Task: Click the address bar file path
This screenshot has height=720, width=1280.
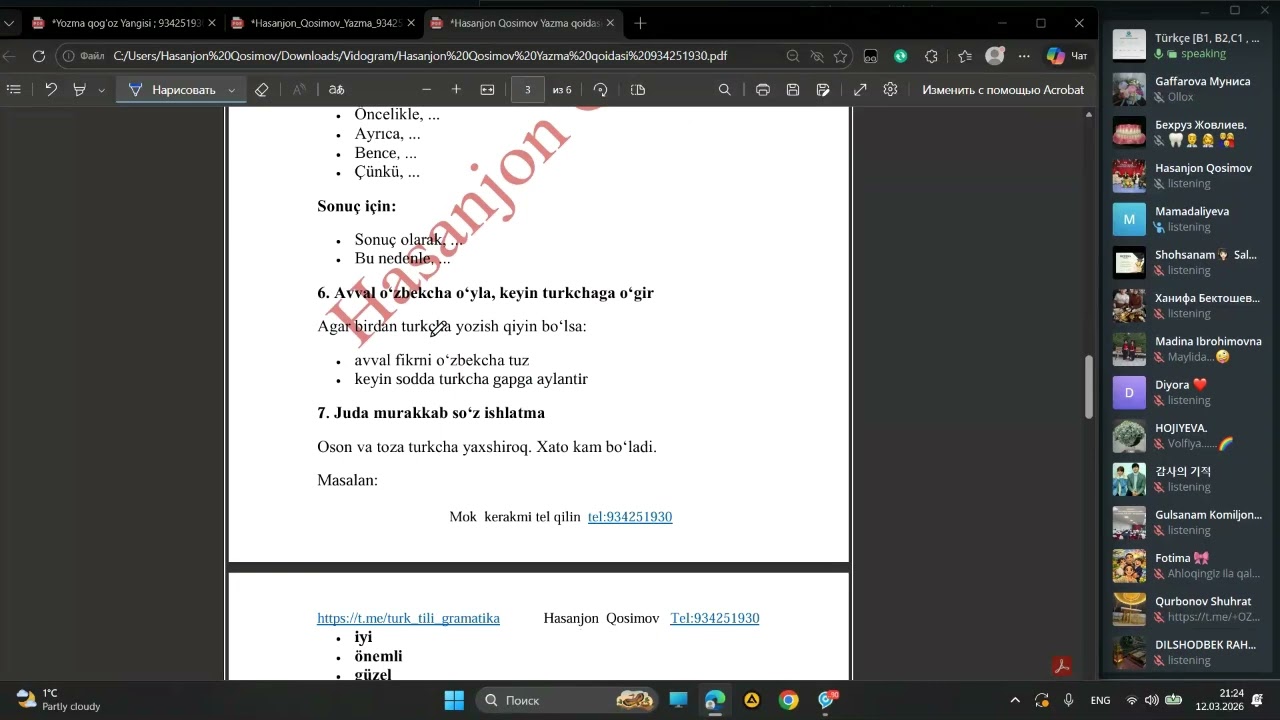Action: (420, 56)
